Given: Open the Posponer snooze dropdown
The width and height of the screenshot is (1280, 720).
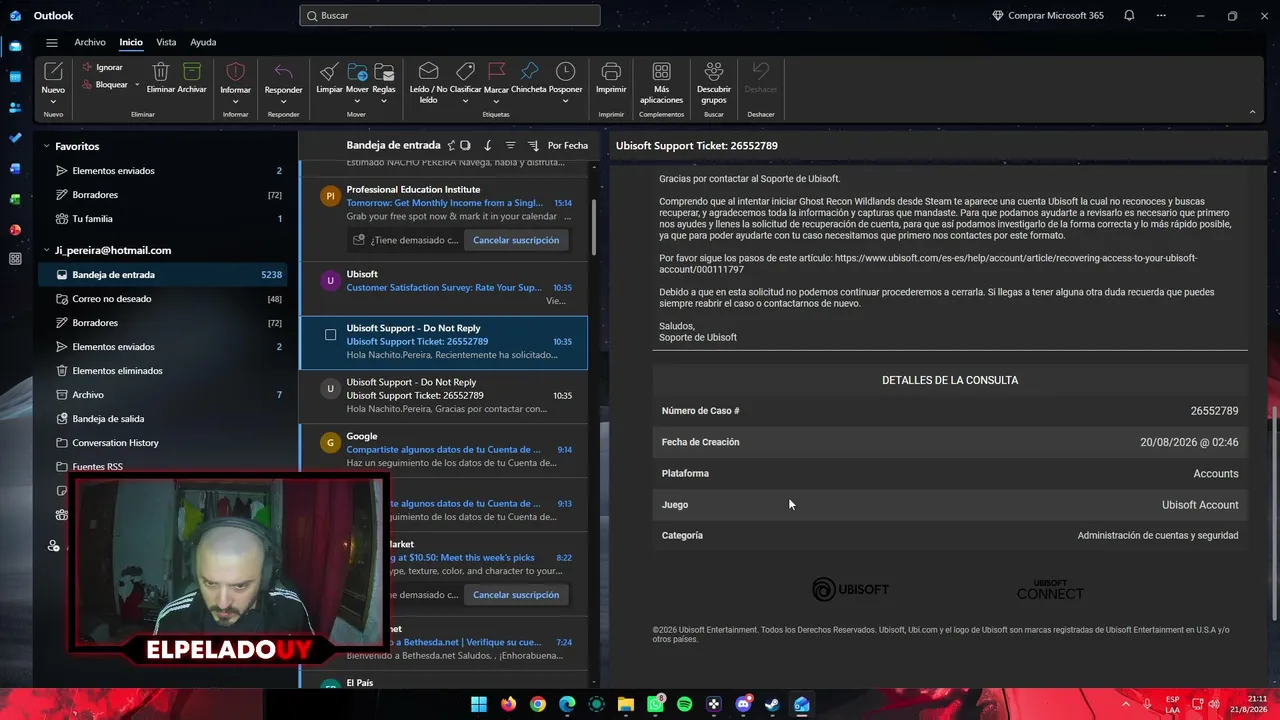Looking at the screenshot, I should pos(565,101).
